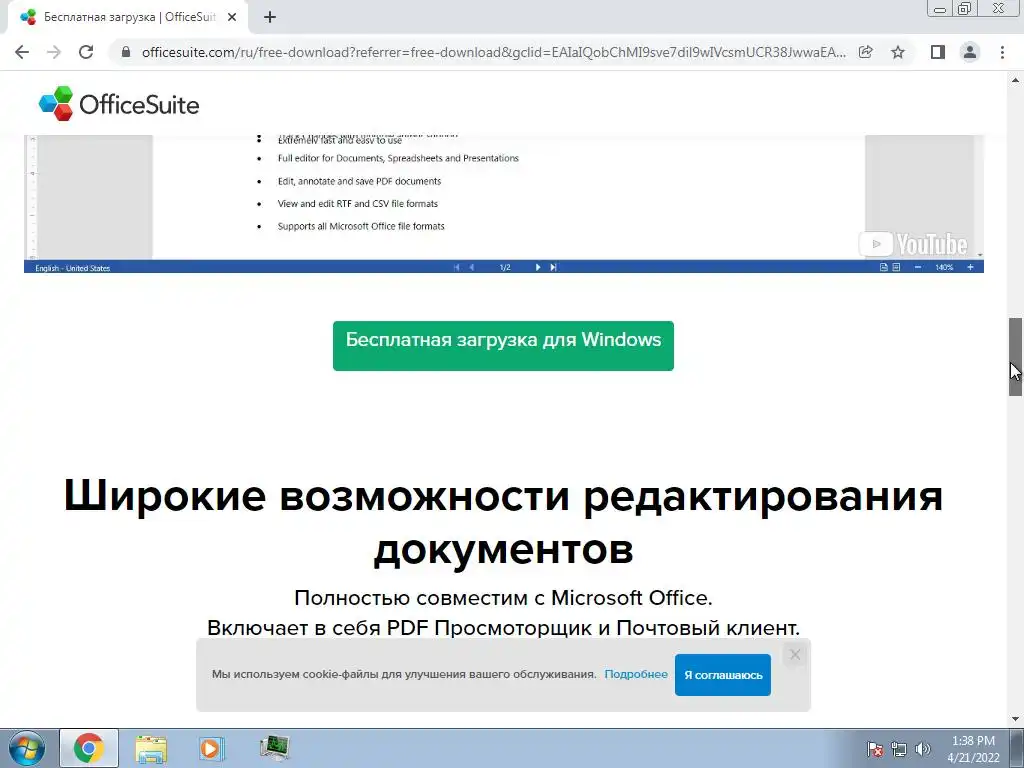Open the Windows Start menu
The image size is (1024, 768).
pos(26,748)
